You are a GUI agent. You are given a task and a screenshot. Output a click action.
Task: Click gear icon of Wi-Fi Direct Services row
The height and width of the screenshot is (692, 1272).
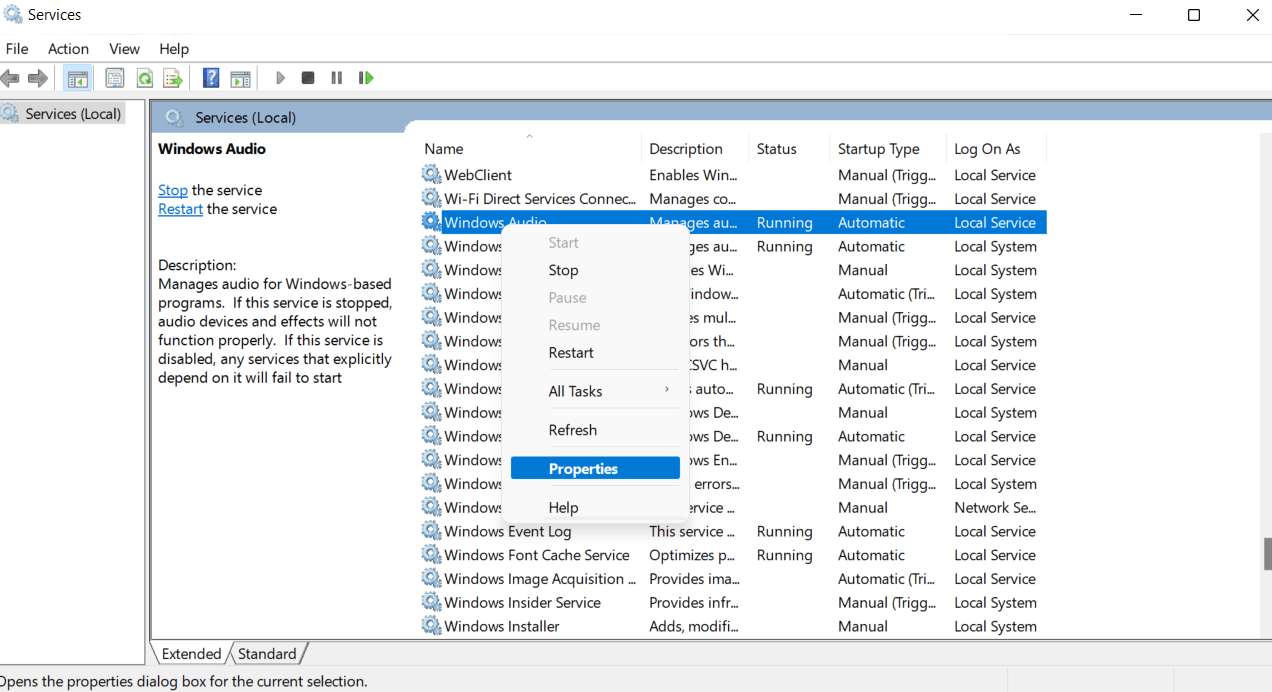pyautogui.click(x=431, y=199)
